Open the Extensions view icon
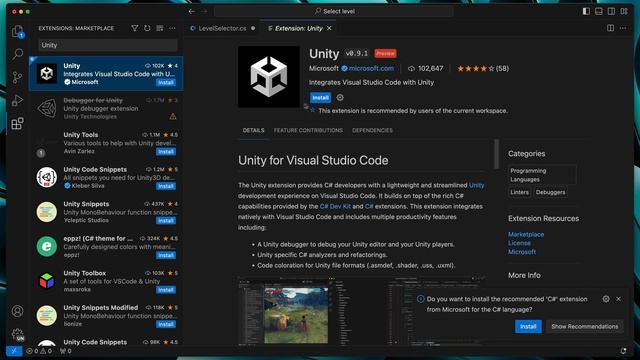640x360 pixels. pos(18,123)
